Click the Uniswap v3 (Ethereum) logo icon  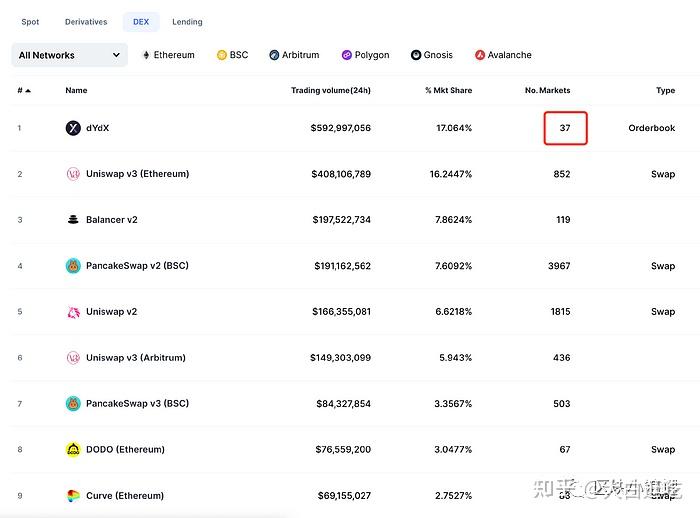click(x=73, y=174)
